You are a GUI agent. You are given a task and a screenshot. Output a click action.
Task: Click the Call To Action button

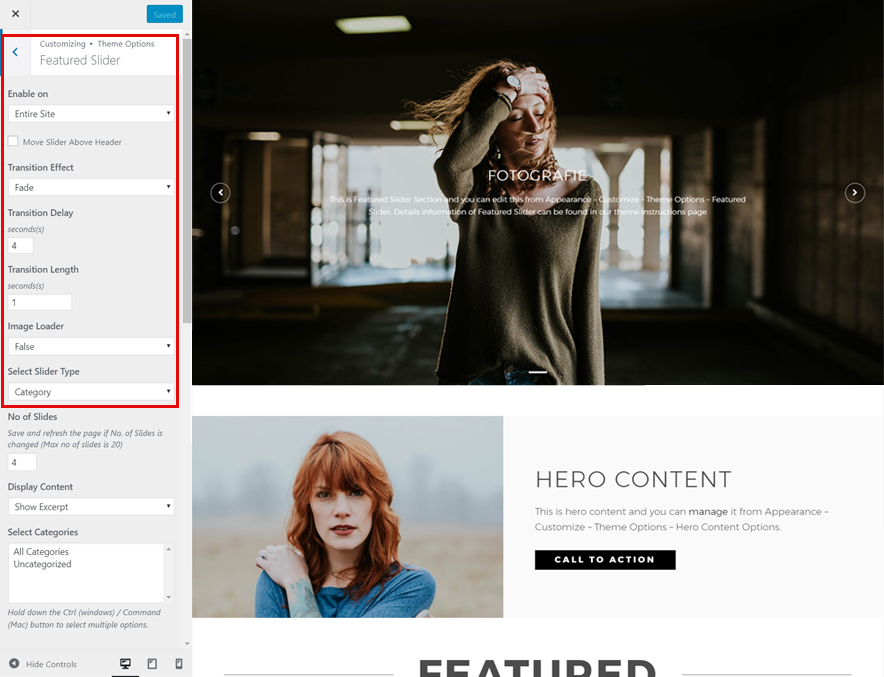605,560
